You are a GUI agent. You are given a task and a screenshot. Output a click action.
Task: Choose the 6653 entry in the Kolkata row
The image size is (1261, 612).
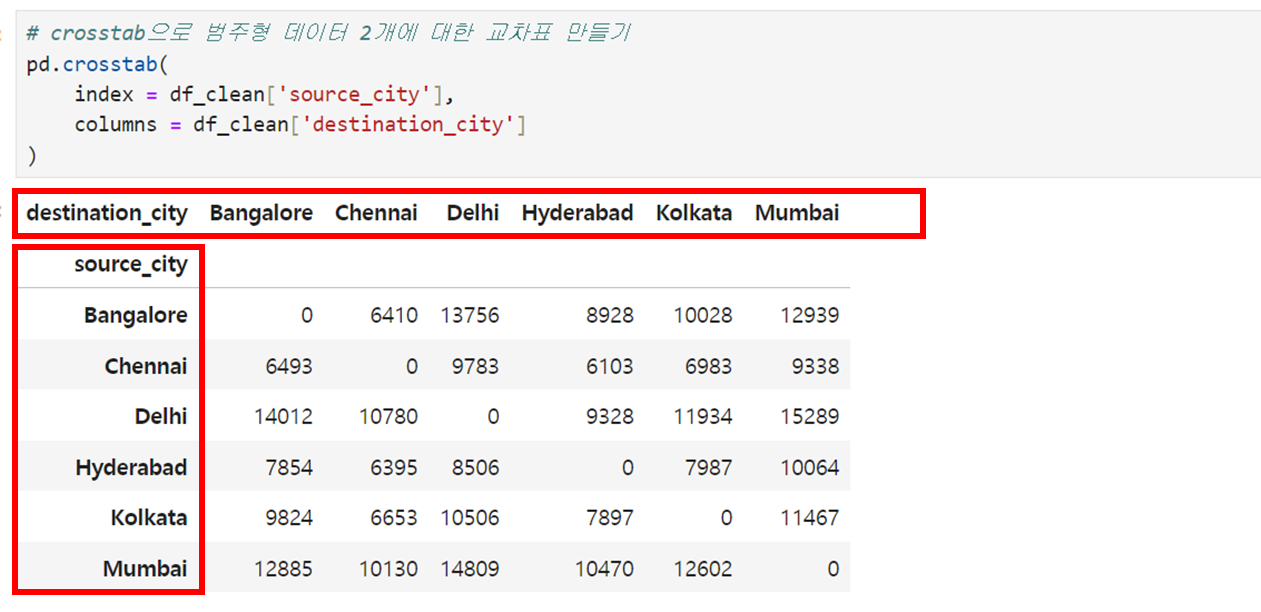pos(392,518)
